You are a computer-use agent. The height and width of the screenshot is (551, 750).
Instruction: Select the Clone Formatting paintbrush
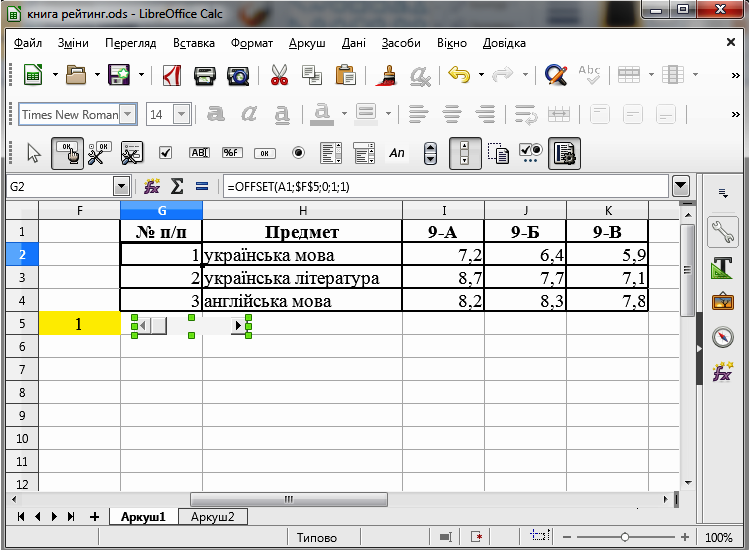[387, 75]
